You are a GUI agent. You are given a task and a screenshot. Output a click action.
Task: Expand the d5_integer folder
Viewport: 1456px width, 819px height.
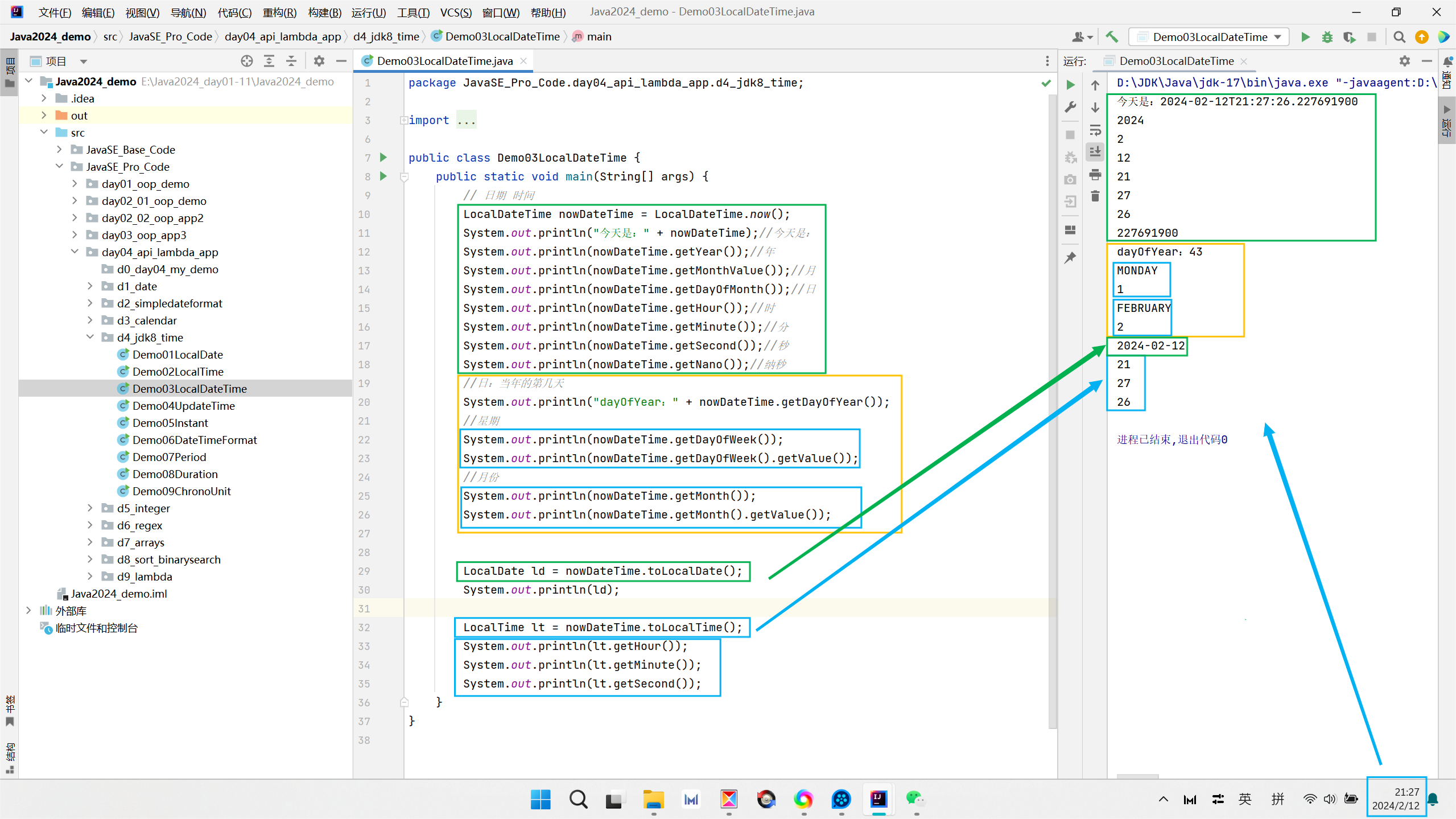click(x=90, y=508)
